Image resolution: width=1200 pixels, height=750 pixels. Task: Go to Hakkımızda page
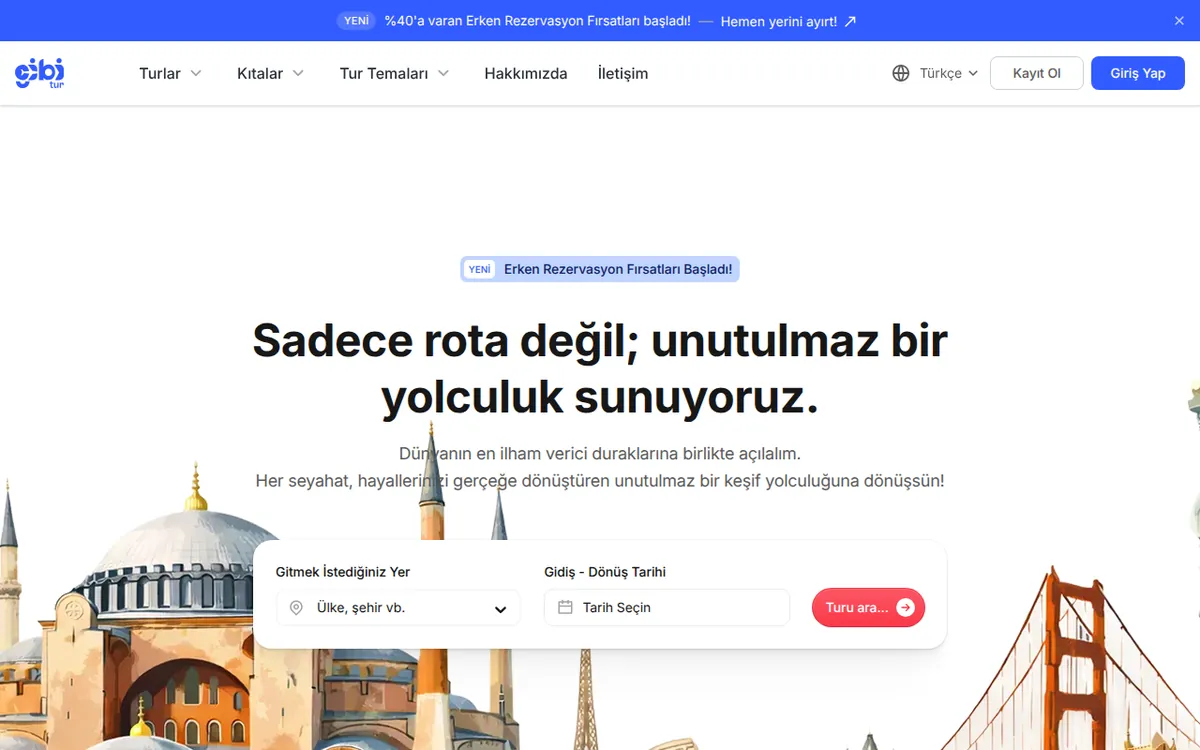[526, 73]
